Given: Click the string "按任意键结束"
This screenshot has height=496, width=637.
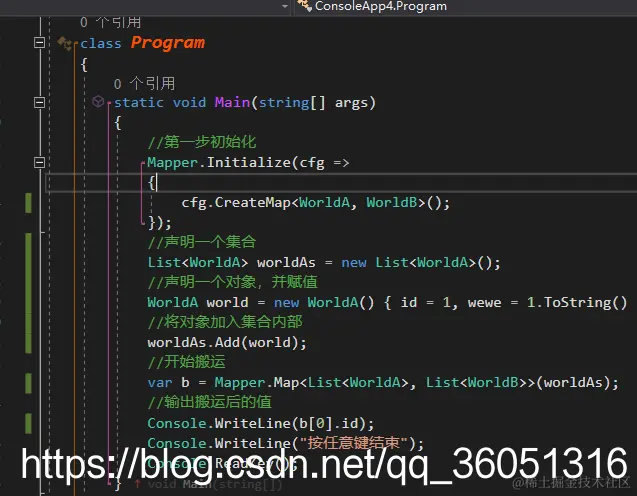Looking at the screenshot, I should pyautogui.click(x=353, y=443).
